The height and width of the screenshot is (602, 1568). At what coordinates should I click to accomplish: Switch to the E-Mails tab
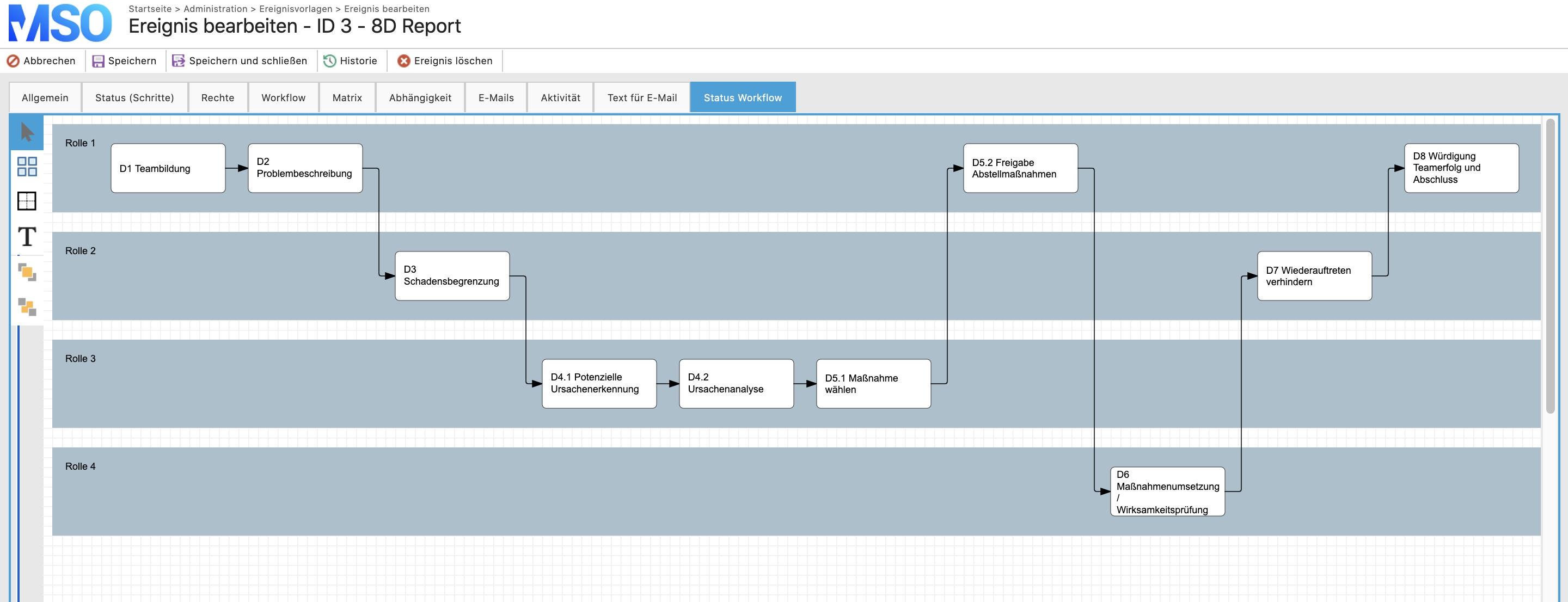pos(496,98)
